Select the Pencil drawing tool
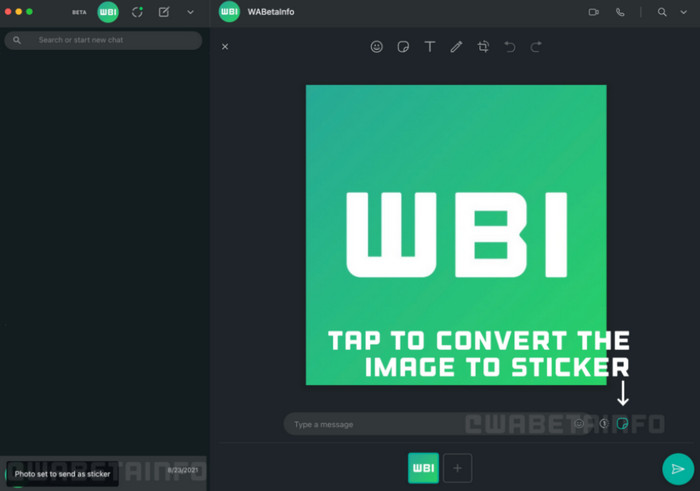Viewport: 700px width, 491px height. pos(456,46)
